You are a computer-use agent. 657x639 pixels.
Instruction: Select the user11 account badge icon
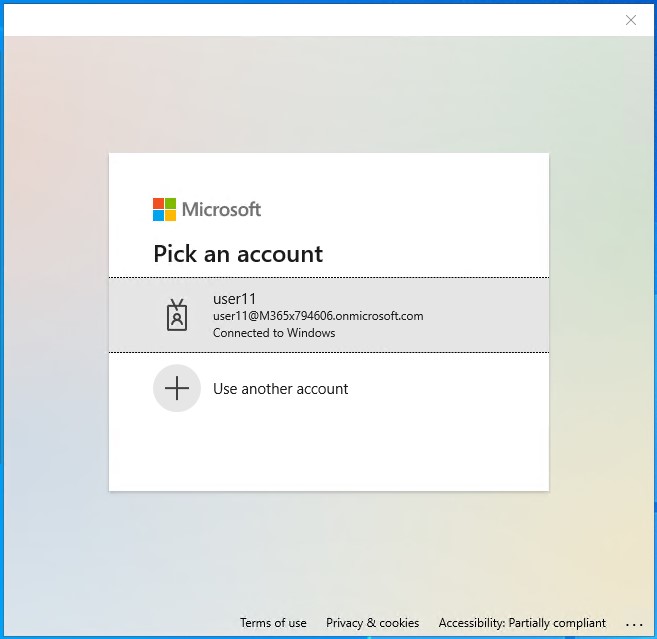(177, 315)
